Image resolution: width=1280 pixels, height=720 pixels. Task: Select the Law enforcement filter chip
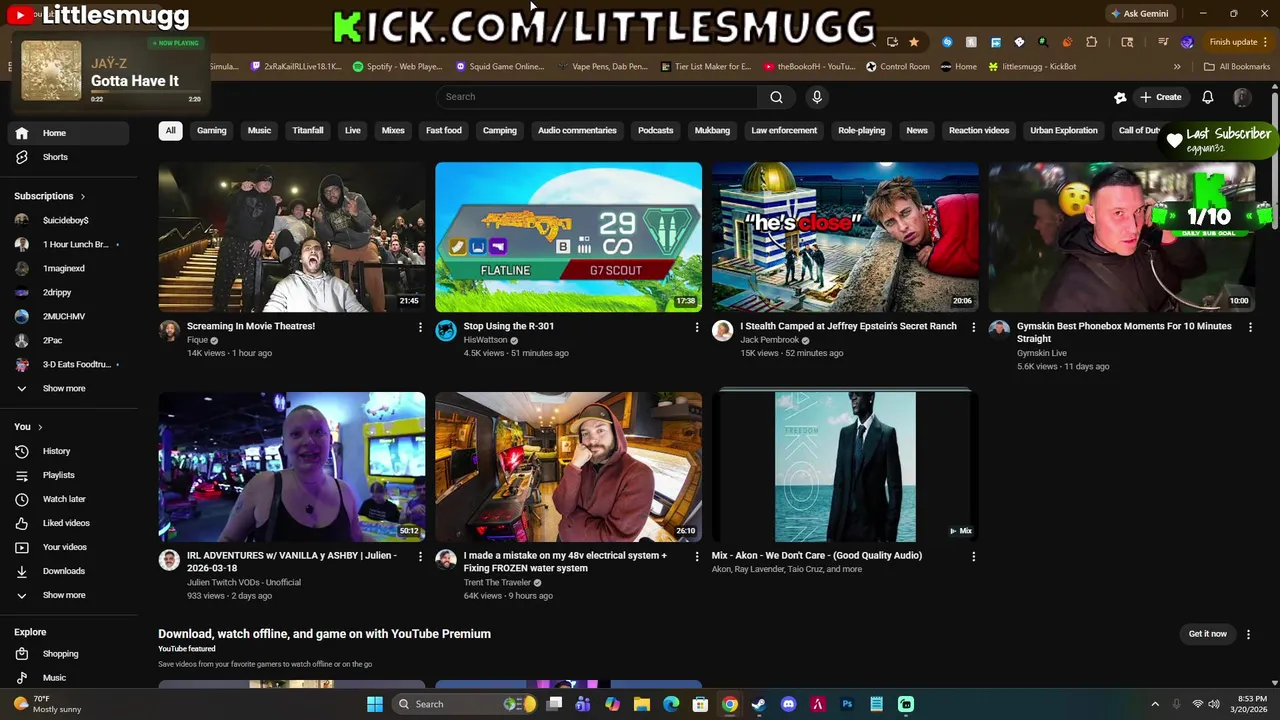(x=784, y=130)
